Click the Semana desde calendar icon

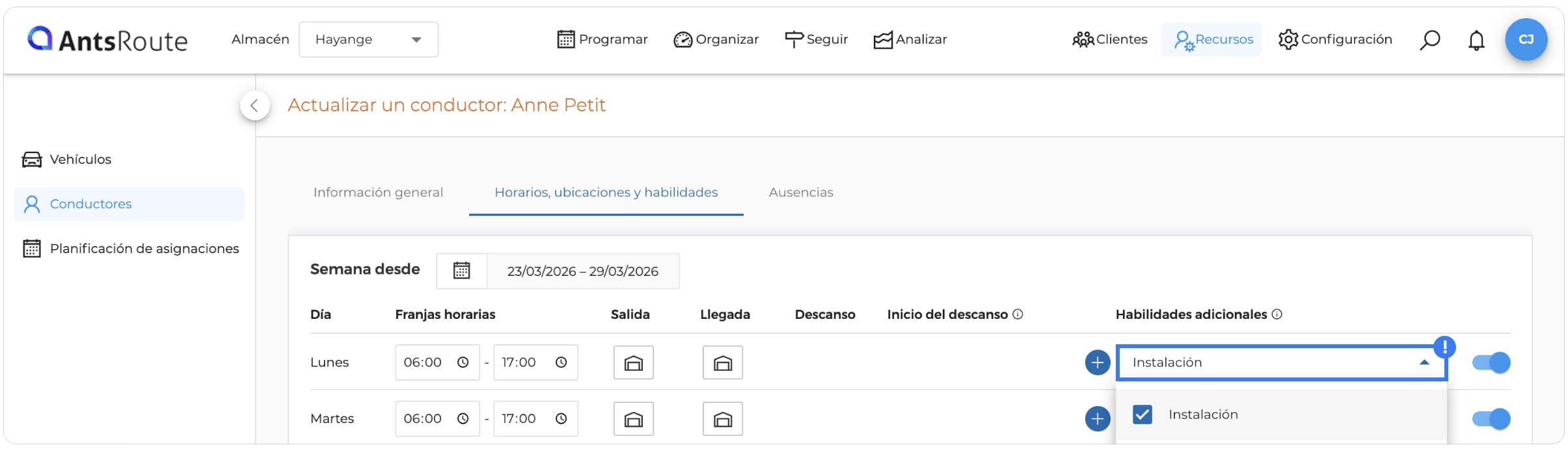click(461, 271)
